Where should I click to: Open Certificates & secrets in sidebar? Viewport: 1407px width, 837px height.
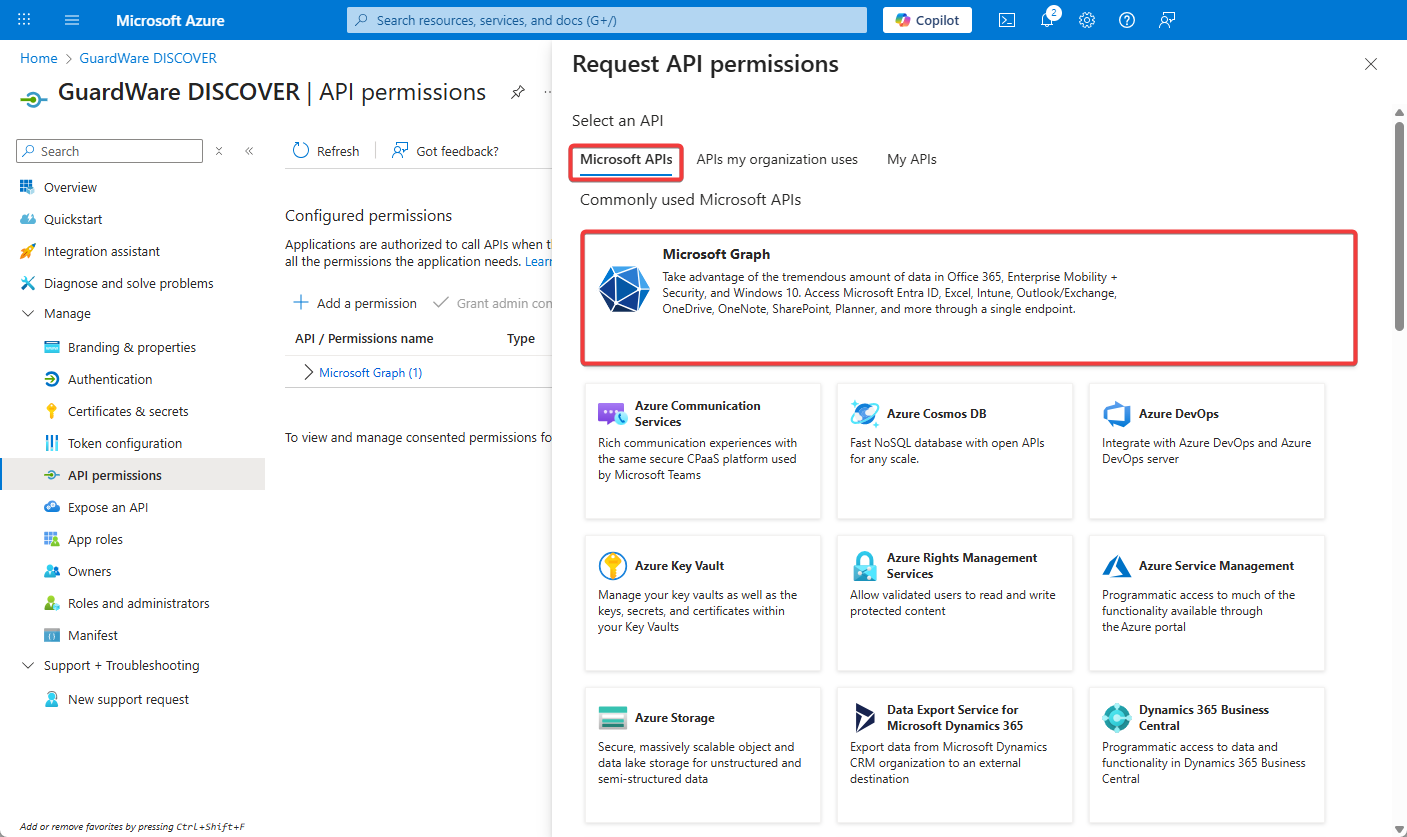[128, 412]
